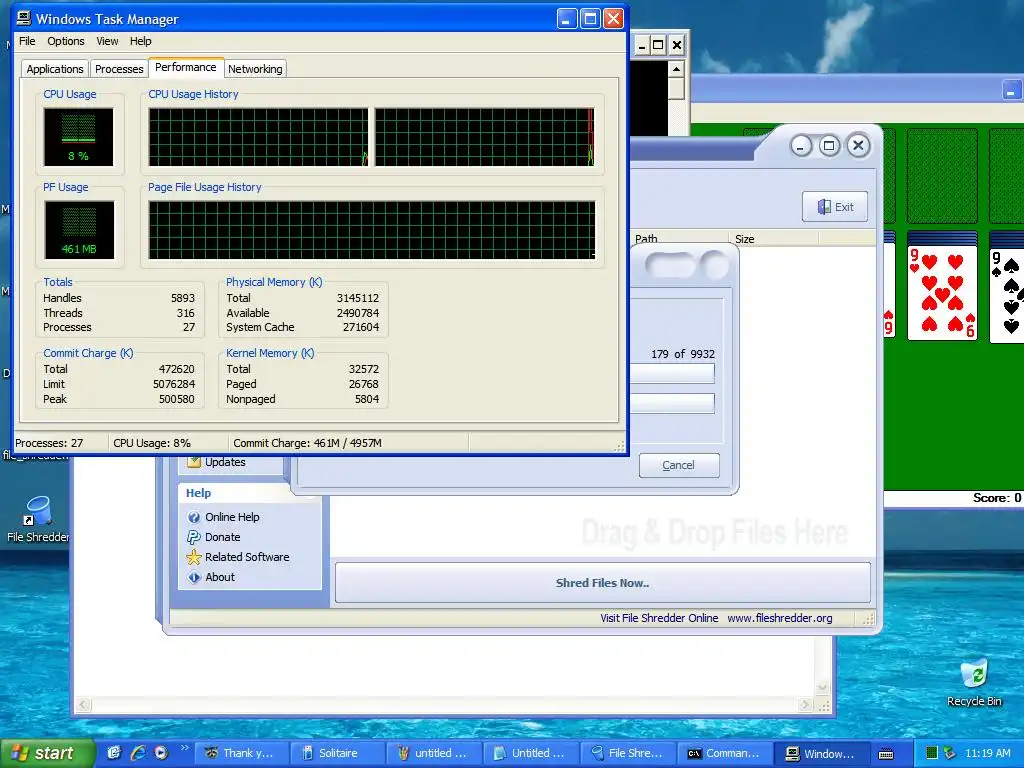The image size is (1024, 768).
Task: Switch to File Shredder taskbar button
Action: 626,753
